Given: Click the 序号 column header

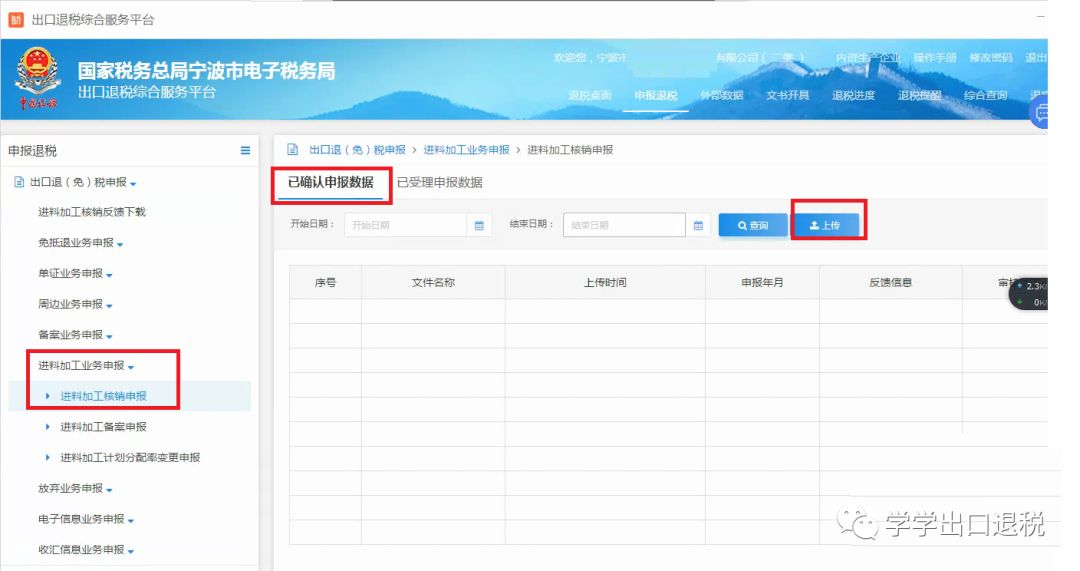Looking at the screenshot, I should tap(325, 282).
